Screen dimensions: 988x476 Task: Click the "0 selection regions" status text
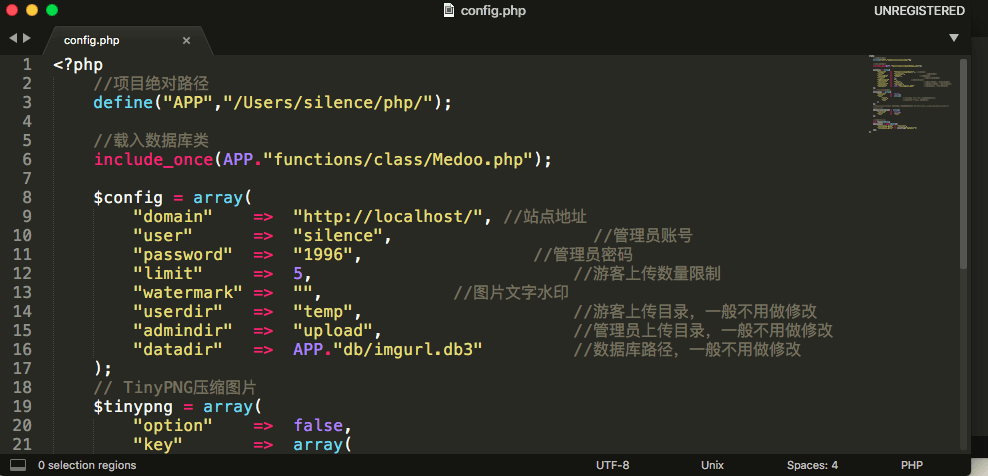87,465
